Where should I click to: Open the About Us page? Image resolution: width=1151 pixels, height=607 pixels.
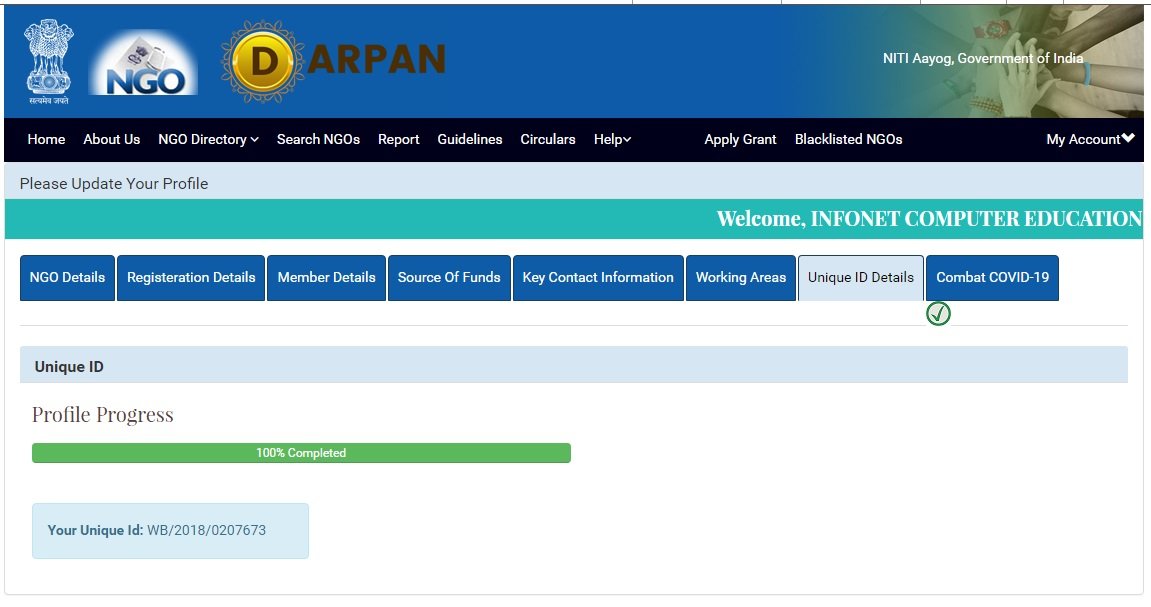click(x=111, y=139)
